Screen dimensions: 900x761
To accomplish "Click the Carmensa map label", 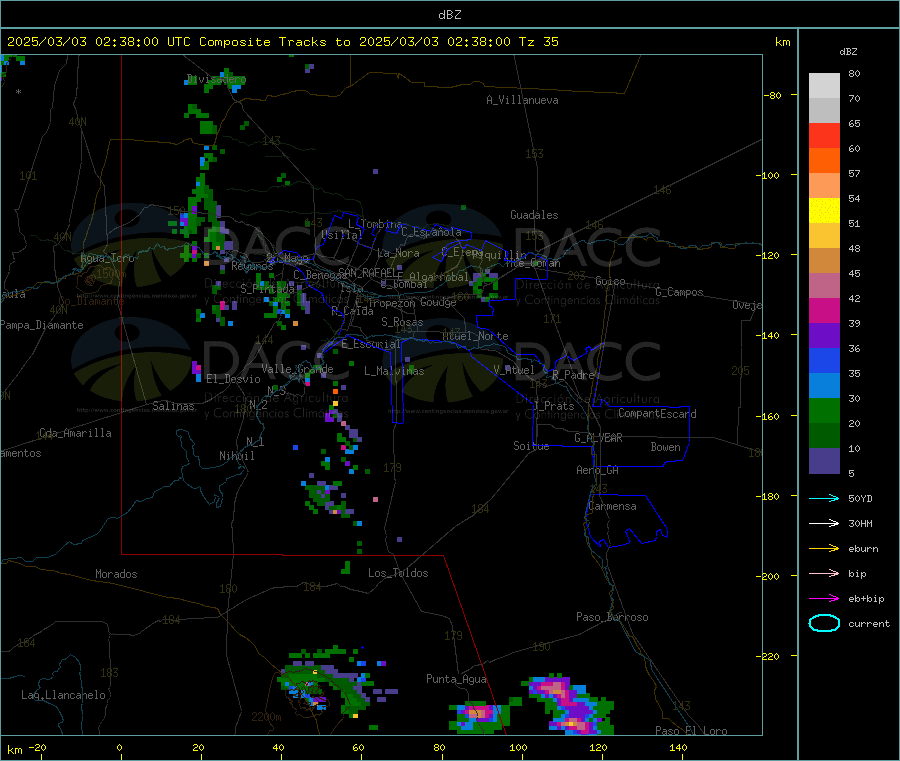I will coord(612,506).
